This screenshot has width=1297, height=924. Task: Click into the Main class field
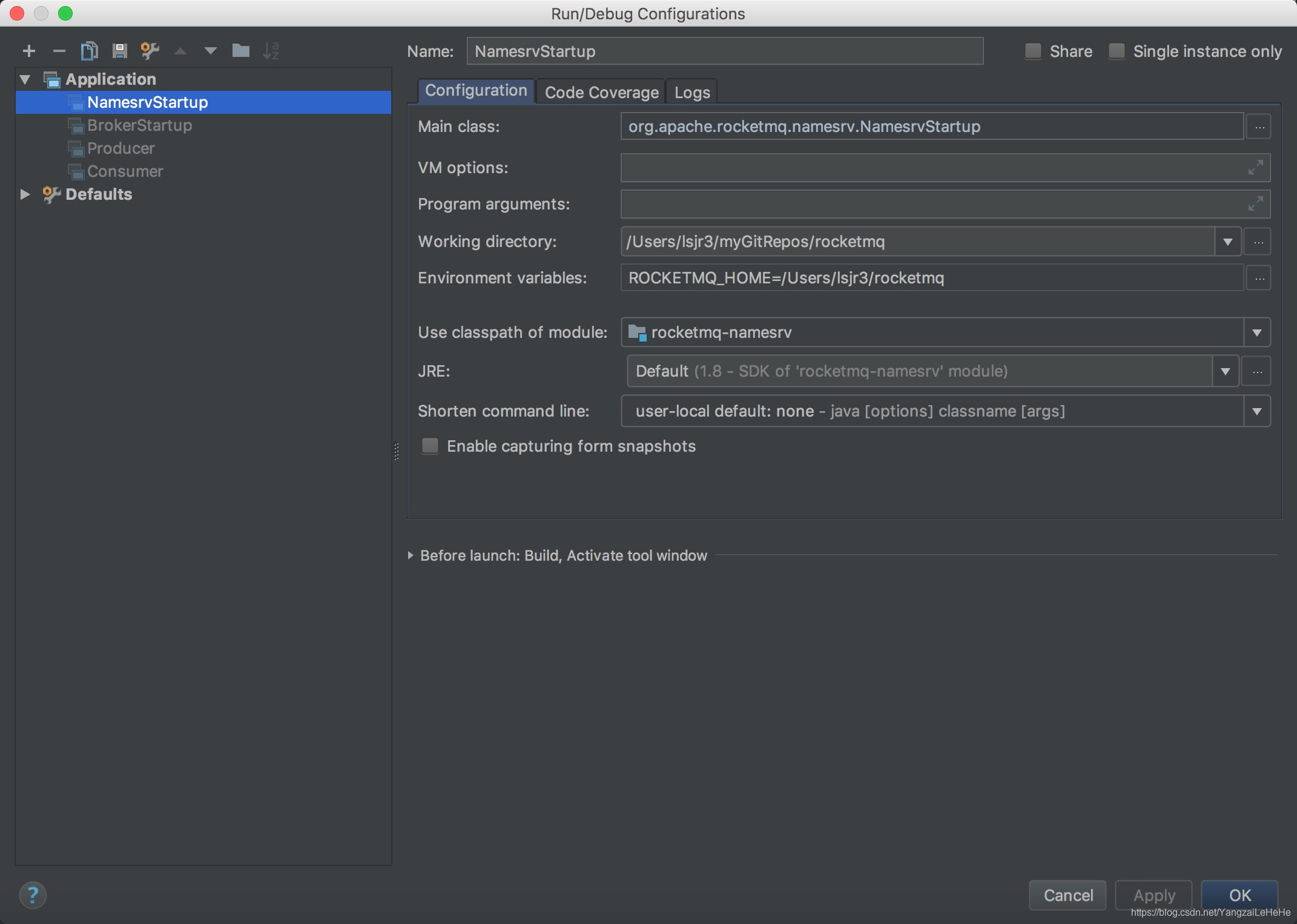point(932,127)
